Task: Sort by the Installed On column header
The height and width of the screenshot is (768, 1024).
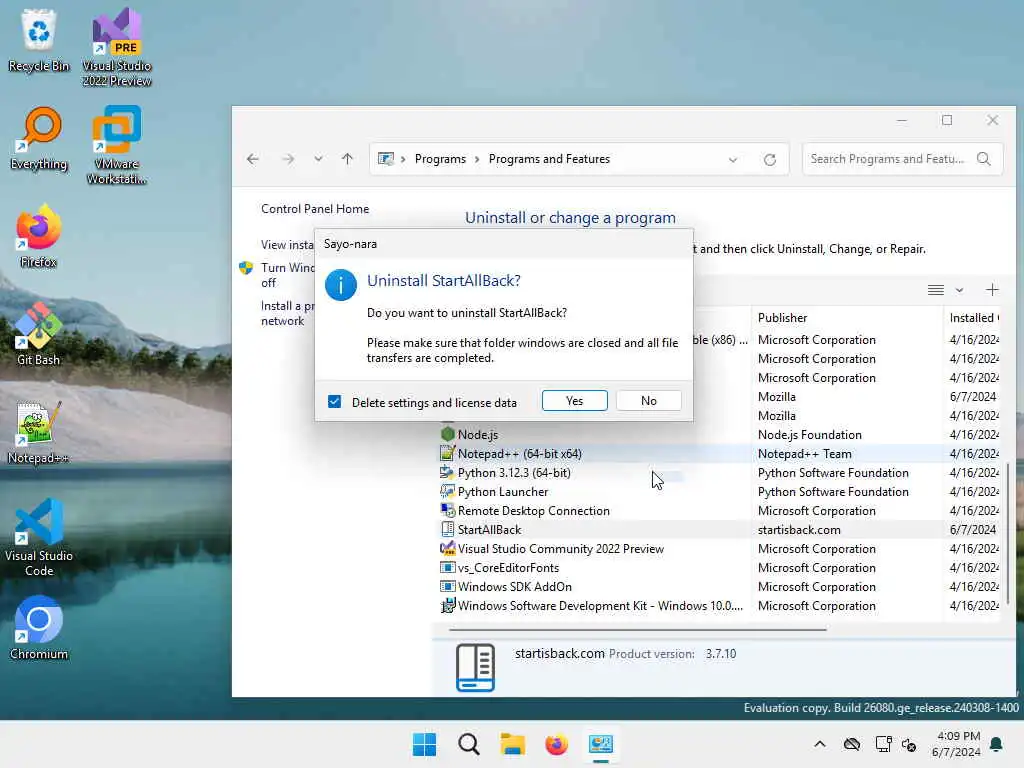Action: (972, 317)
